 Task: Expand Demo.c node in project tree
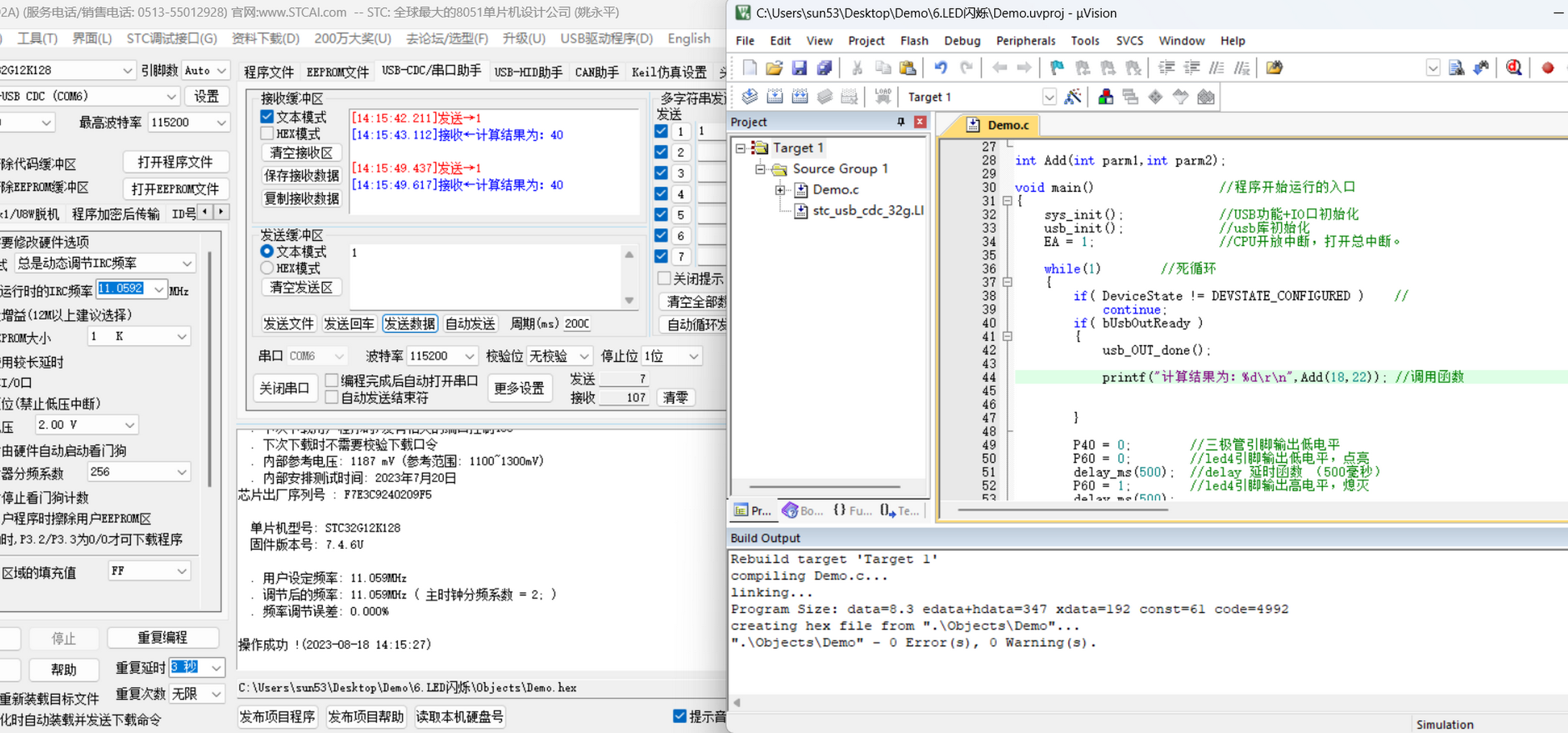click(780, 190)
